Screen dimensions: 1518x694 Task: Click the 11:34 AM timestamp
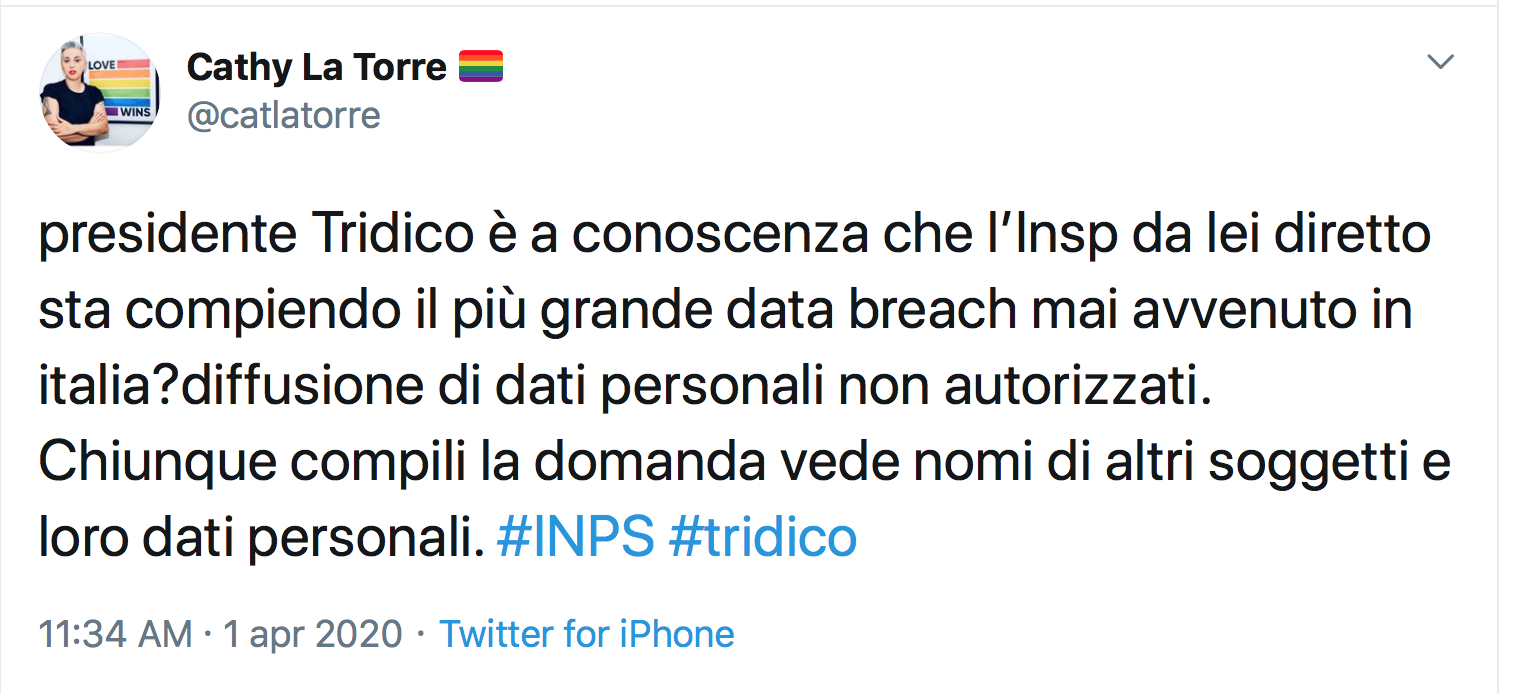click(114, 634)
